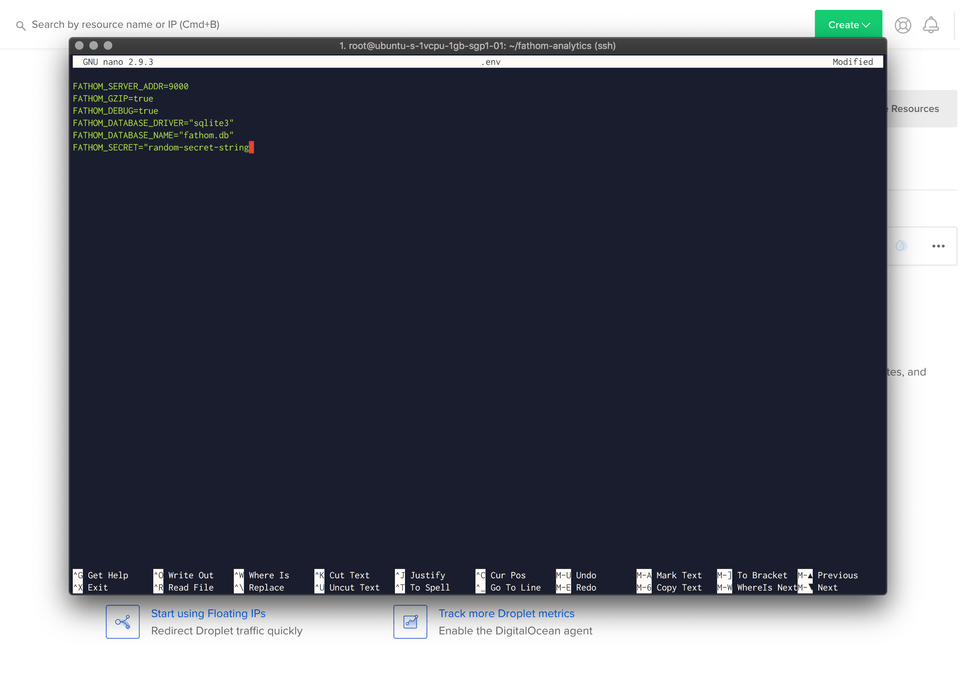Open the three-dots more menu

pyautogui.click(x=938, y=246)
